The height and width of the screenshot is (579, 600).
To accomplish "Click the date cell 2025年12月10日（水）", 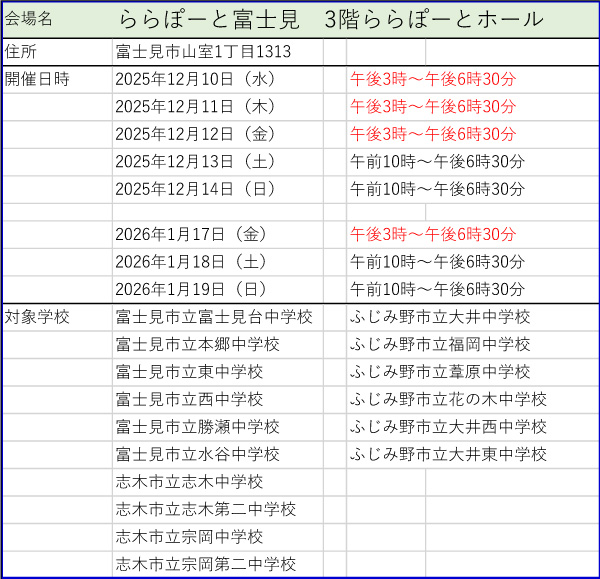I will [x=196, y=79].
